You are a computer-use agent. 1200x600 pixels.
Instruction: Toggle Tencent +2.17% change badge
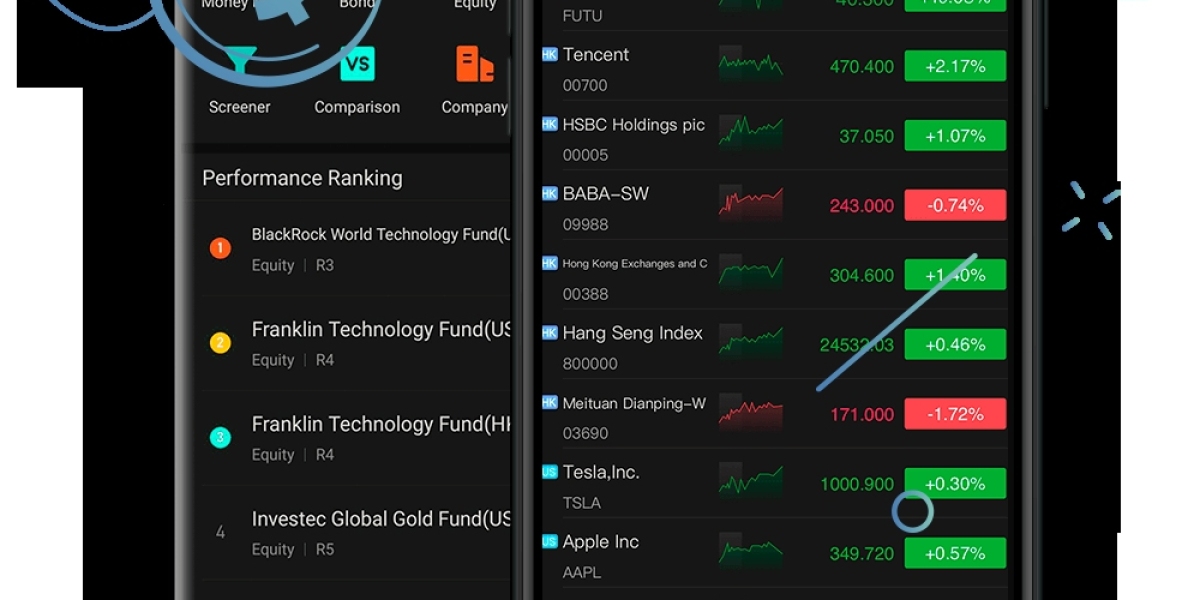point(955,66)
